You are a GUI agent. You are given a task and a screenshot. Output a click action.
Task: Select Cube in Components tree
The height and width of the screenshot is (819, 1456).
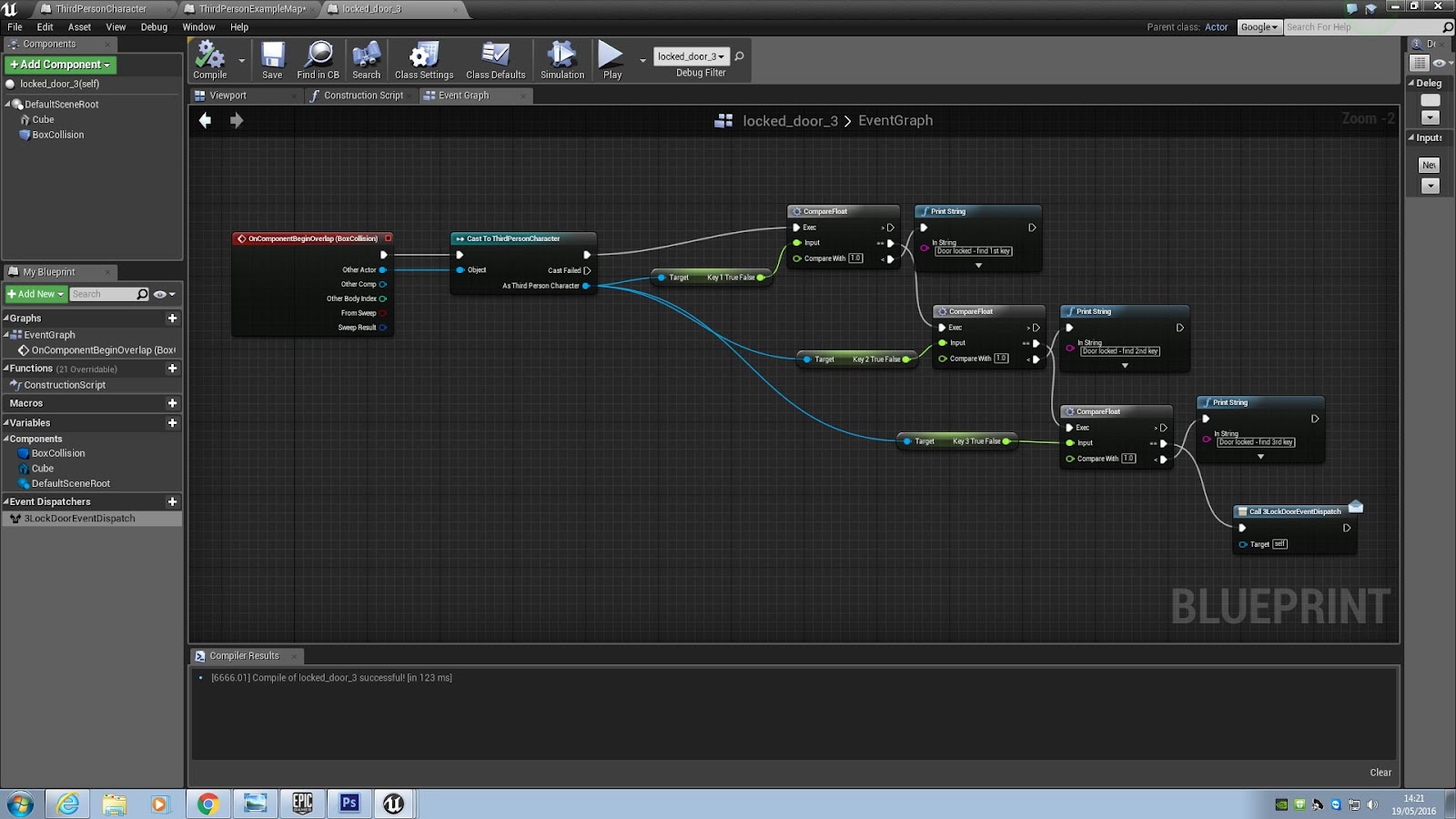click(43, 120)
